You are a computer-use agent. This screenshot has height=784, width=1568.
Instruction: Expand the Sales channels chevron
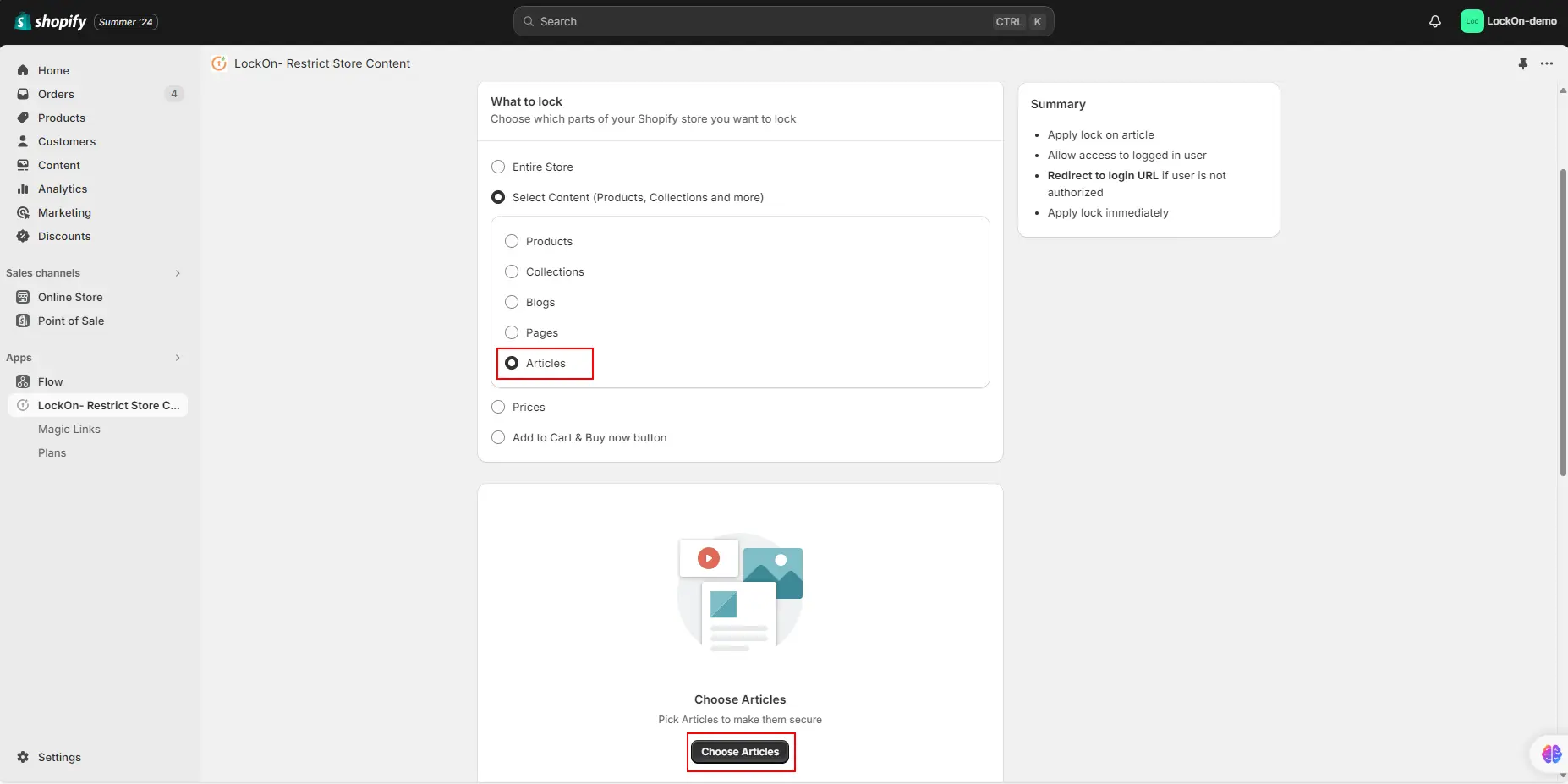(178, 273)
